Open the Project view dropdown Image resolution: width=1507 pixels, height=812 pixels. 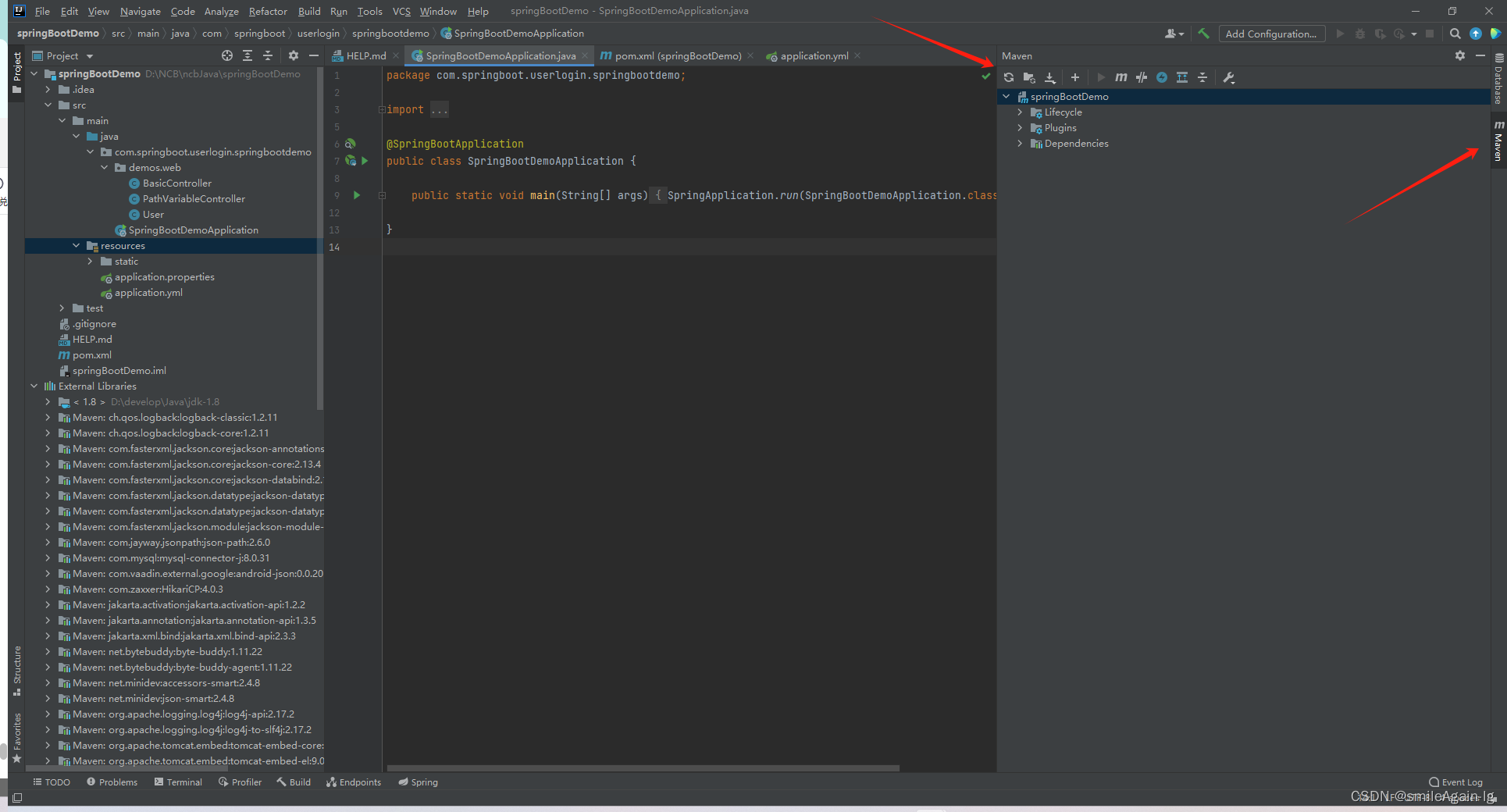[x=62, y=55]
